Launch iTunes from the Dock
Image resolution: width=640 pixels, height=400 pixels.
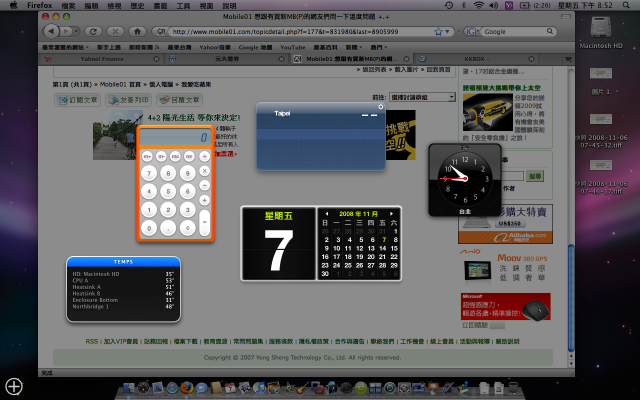pyautogui.click(x=259, y=388)
